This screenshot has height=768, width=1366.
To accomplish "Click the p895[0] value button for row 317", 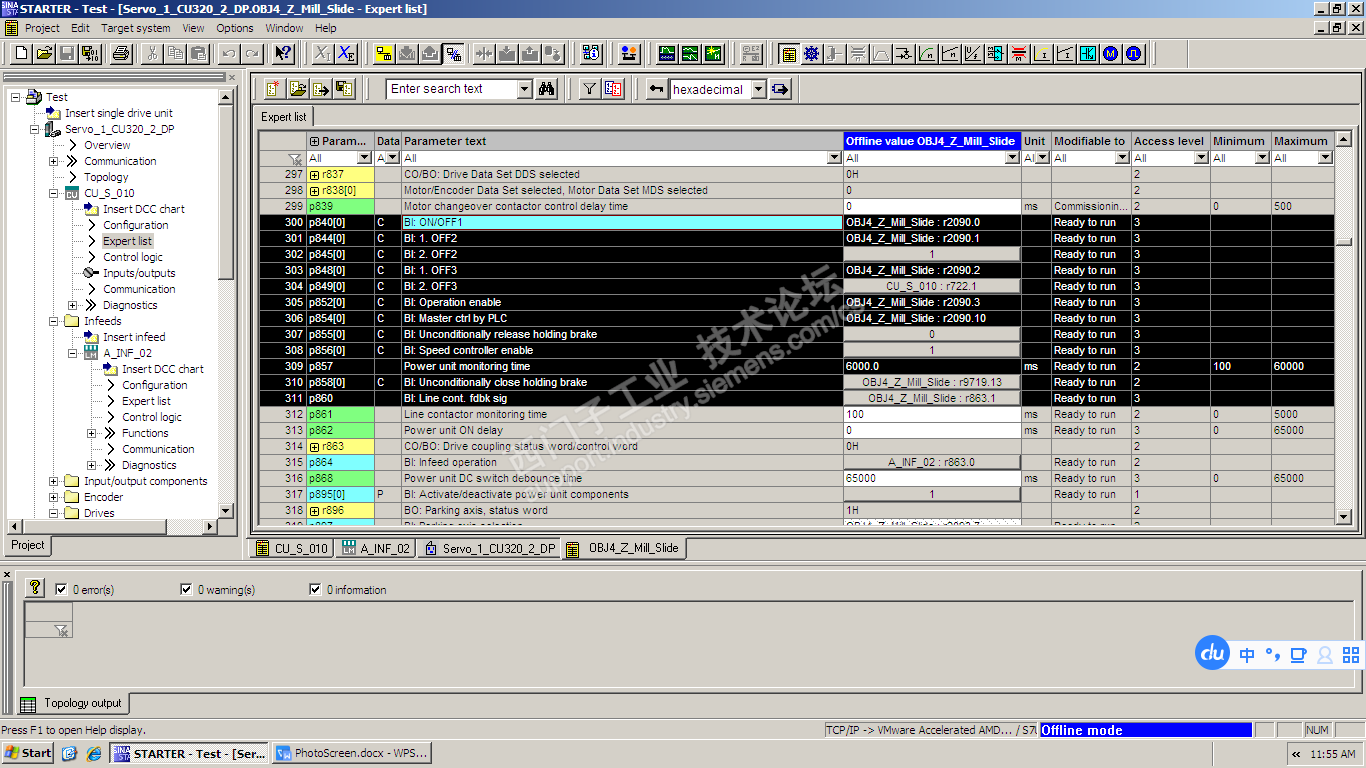I will [x=932, y=494].
